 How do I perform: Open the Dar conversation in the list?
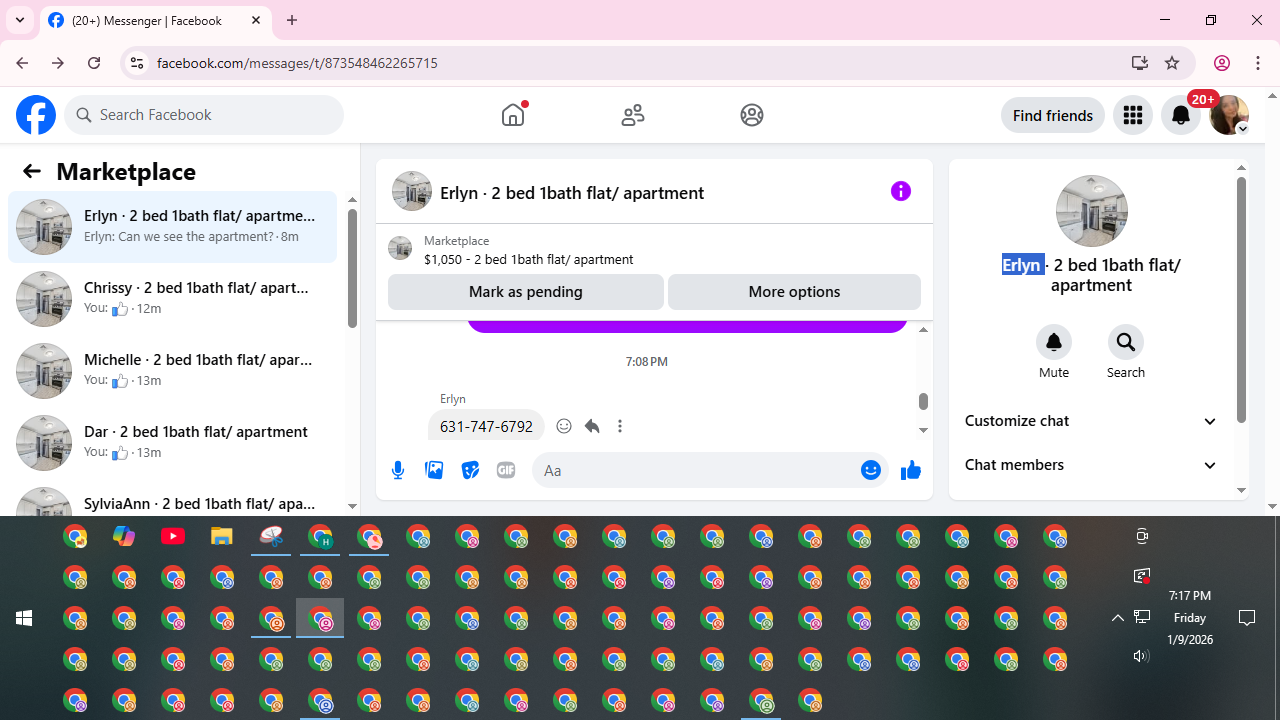coord(172,443)
